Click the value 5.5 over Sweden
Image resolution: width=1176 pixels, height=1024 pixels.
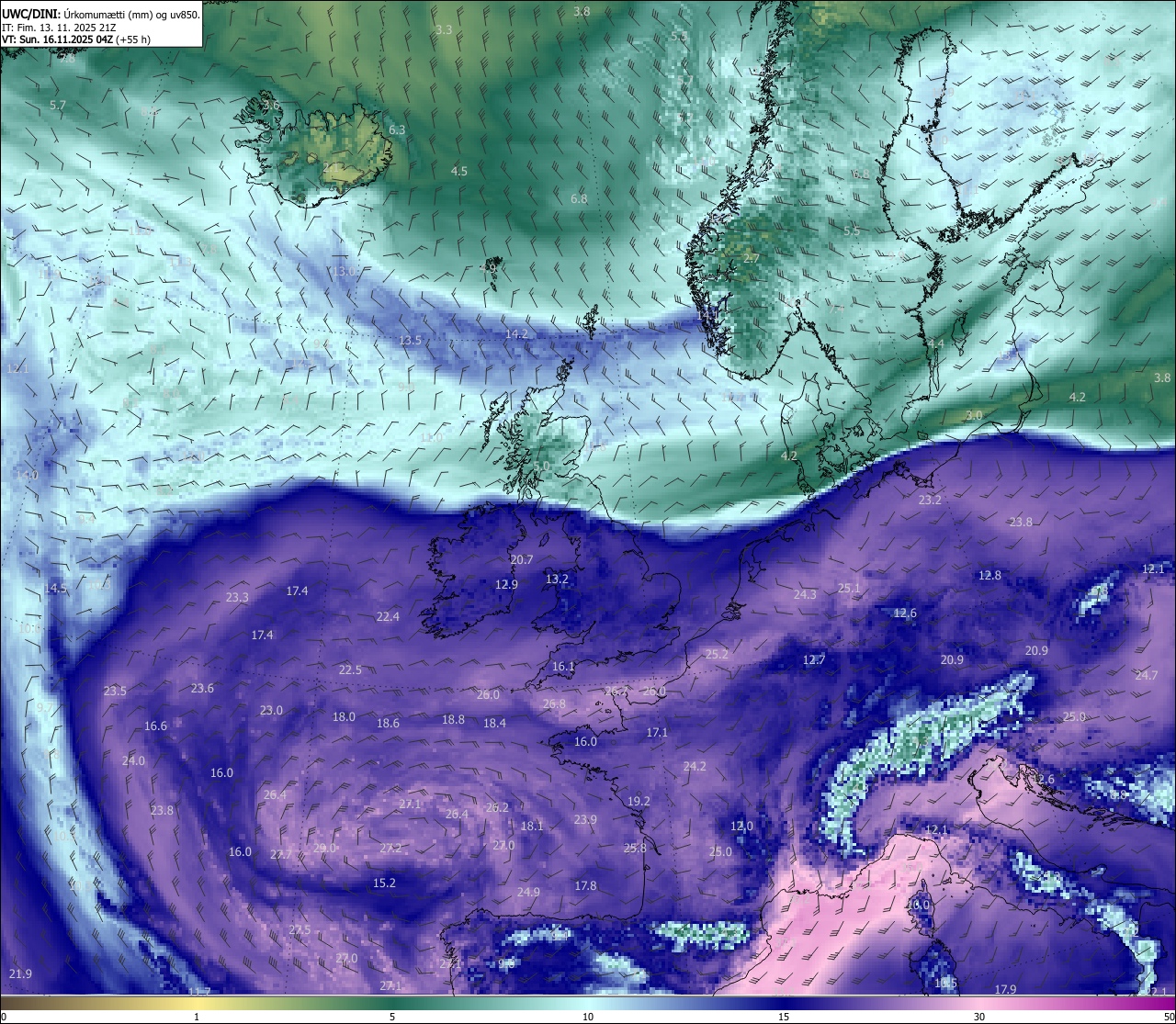point(852,231)
